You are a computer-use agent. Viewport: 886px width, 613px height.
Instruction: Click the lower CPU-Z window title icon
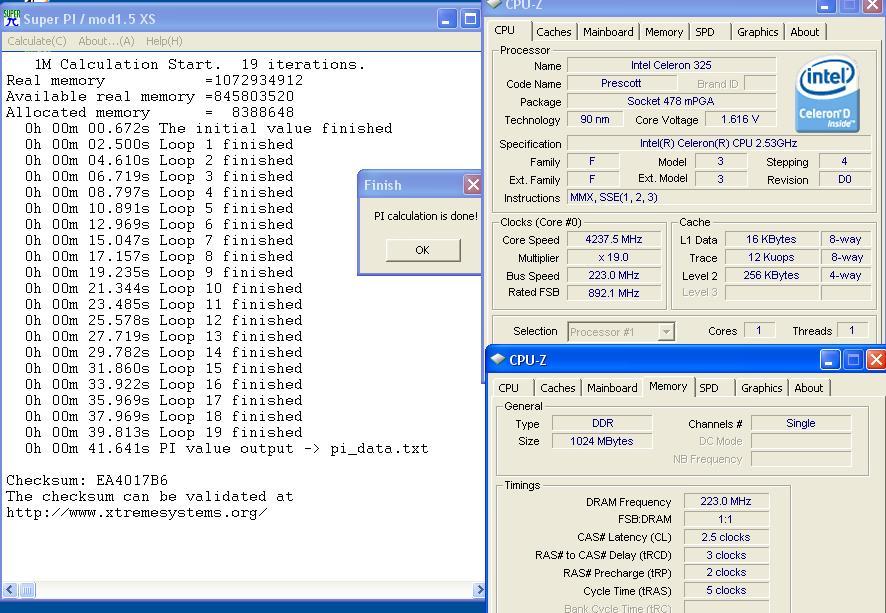497,359
